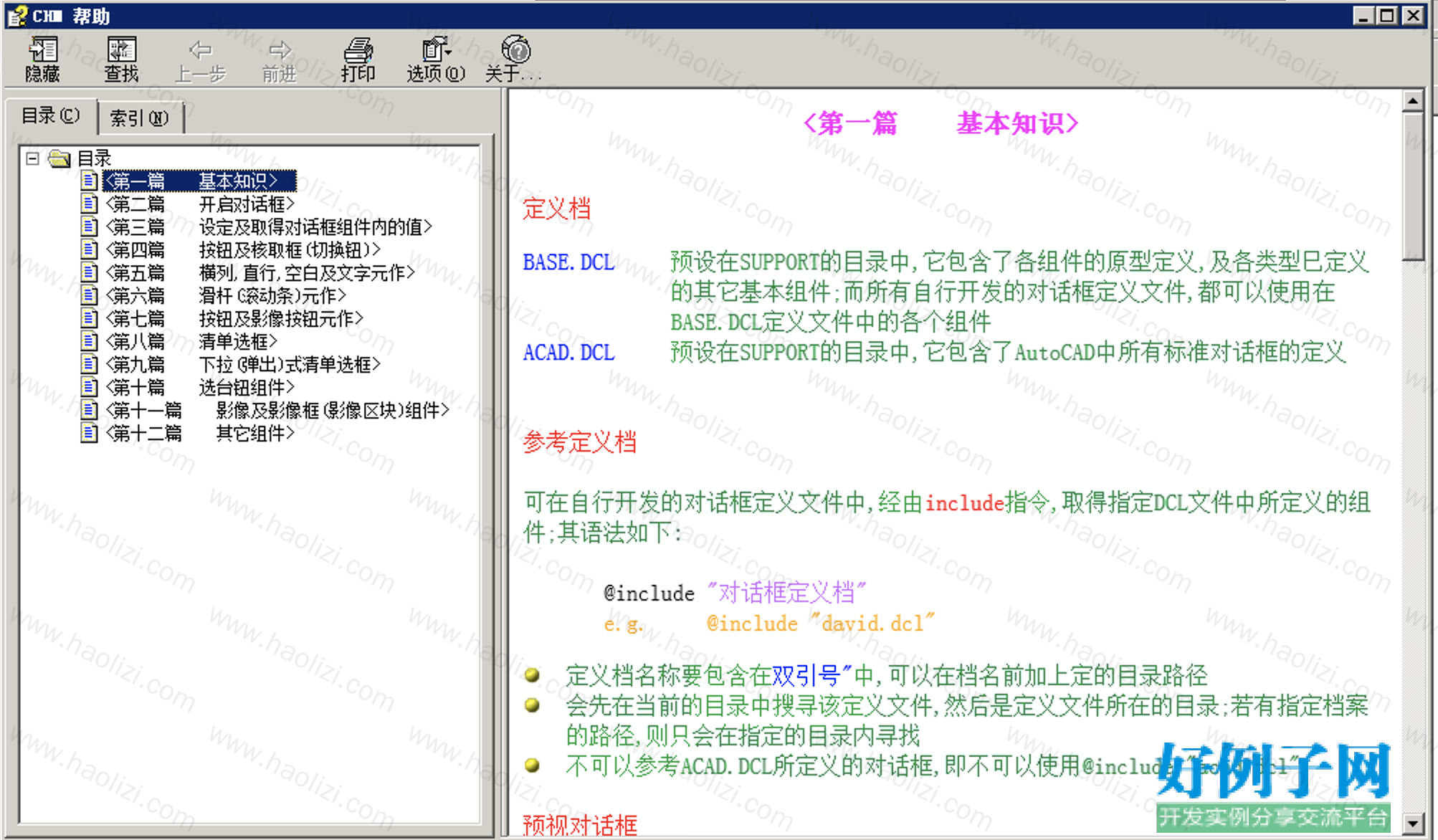1438x840 pixels.
Task: Click the content scrollbar up arrow
Action: (1412, 101)
